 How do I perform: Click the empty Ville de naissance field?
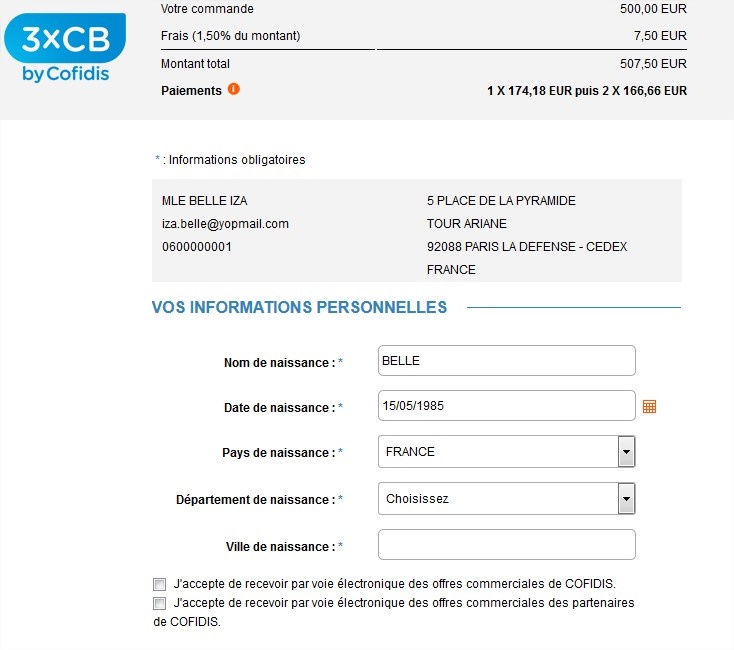coord(506,544)
